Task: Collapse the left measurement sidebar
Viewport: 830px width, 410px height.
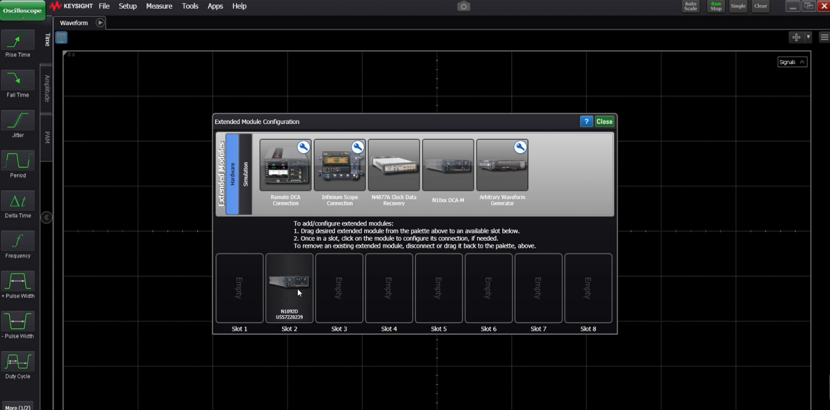Action: (x=46, y=217)
